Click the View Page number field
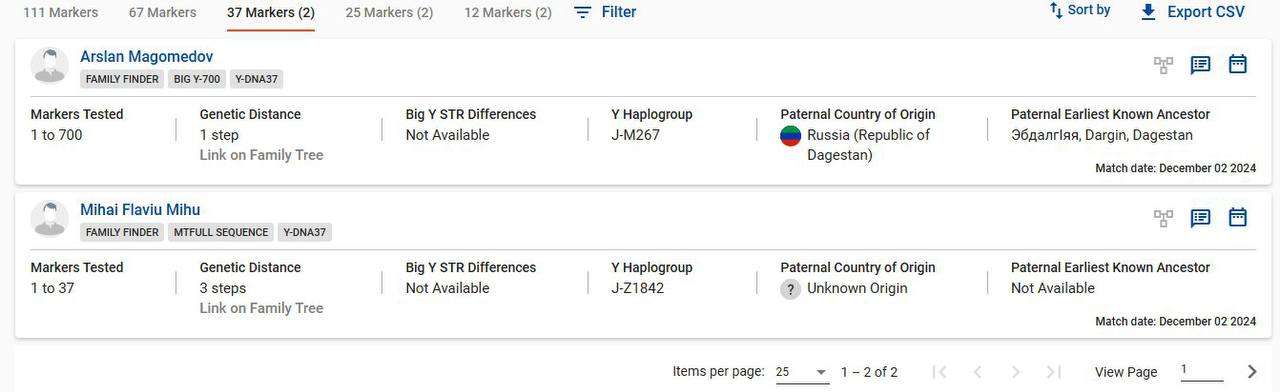1280x392 pixels. pyautogui.click(x=1201, y=371)
